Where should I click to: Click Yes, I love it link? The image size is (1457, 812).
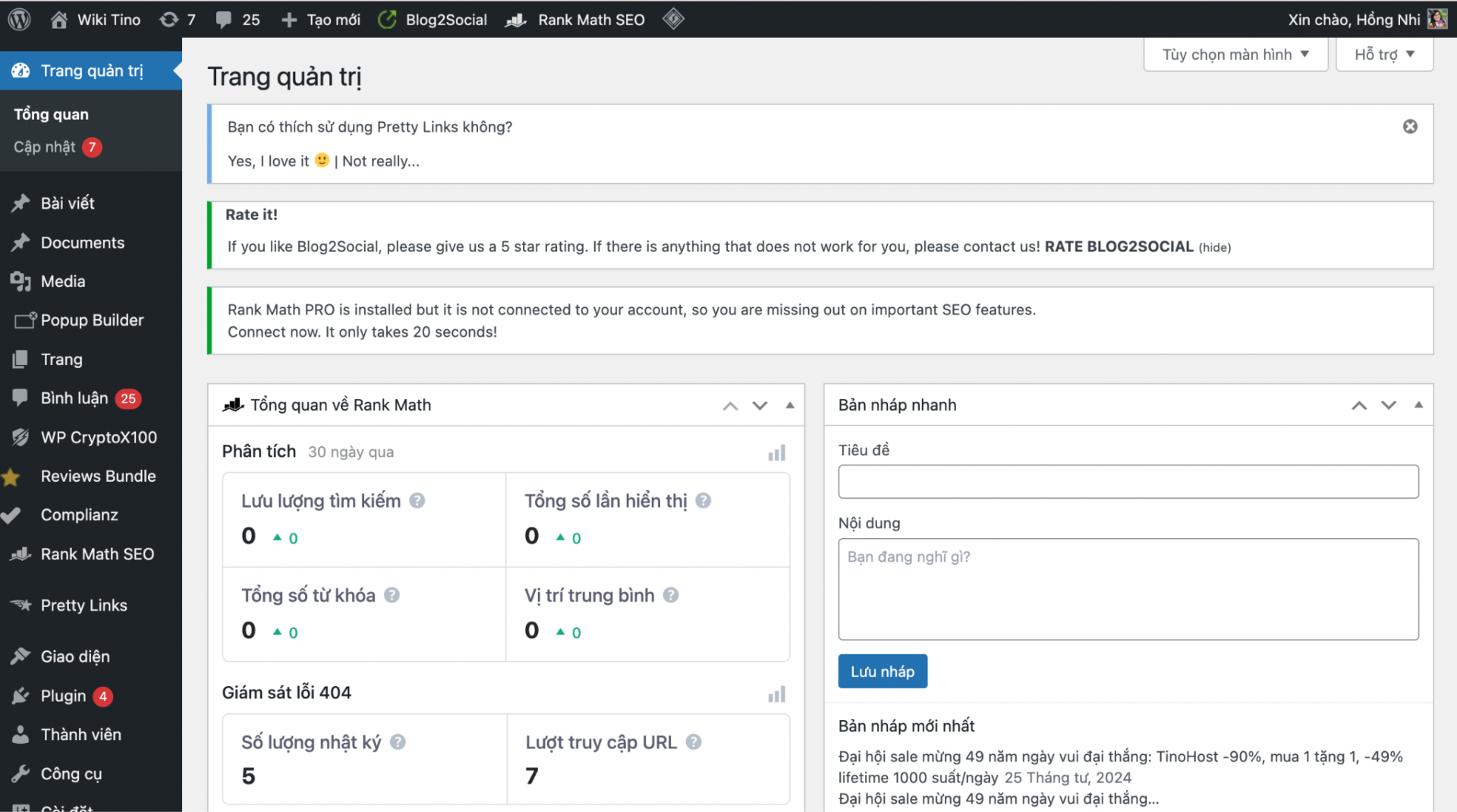(x=278, y=161)
